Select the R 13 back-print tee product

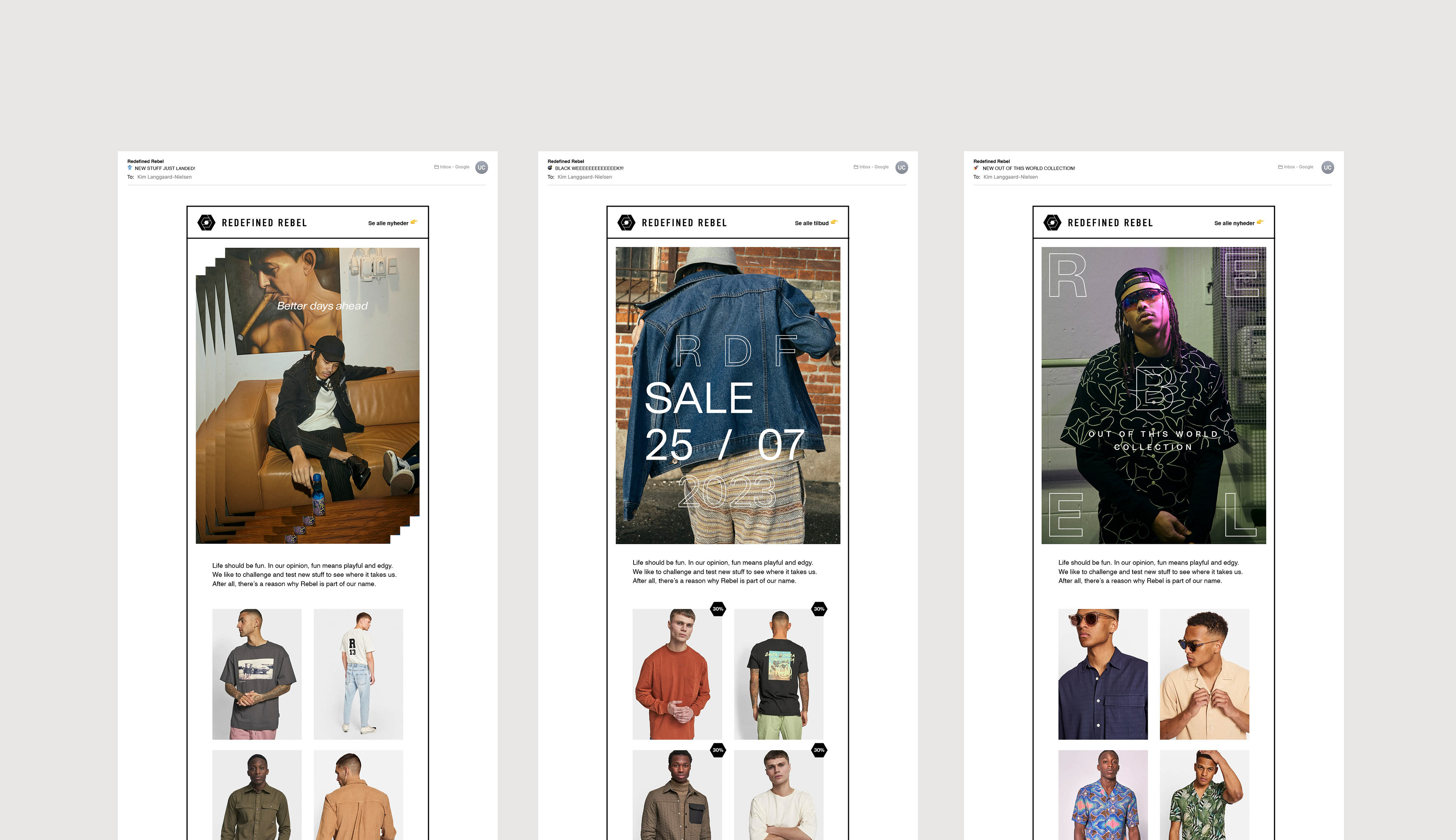pyautogui.click(x=358, y=674)
